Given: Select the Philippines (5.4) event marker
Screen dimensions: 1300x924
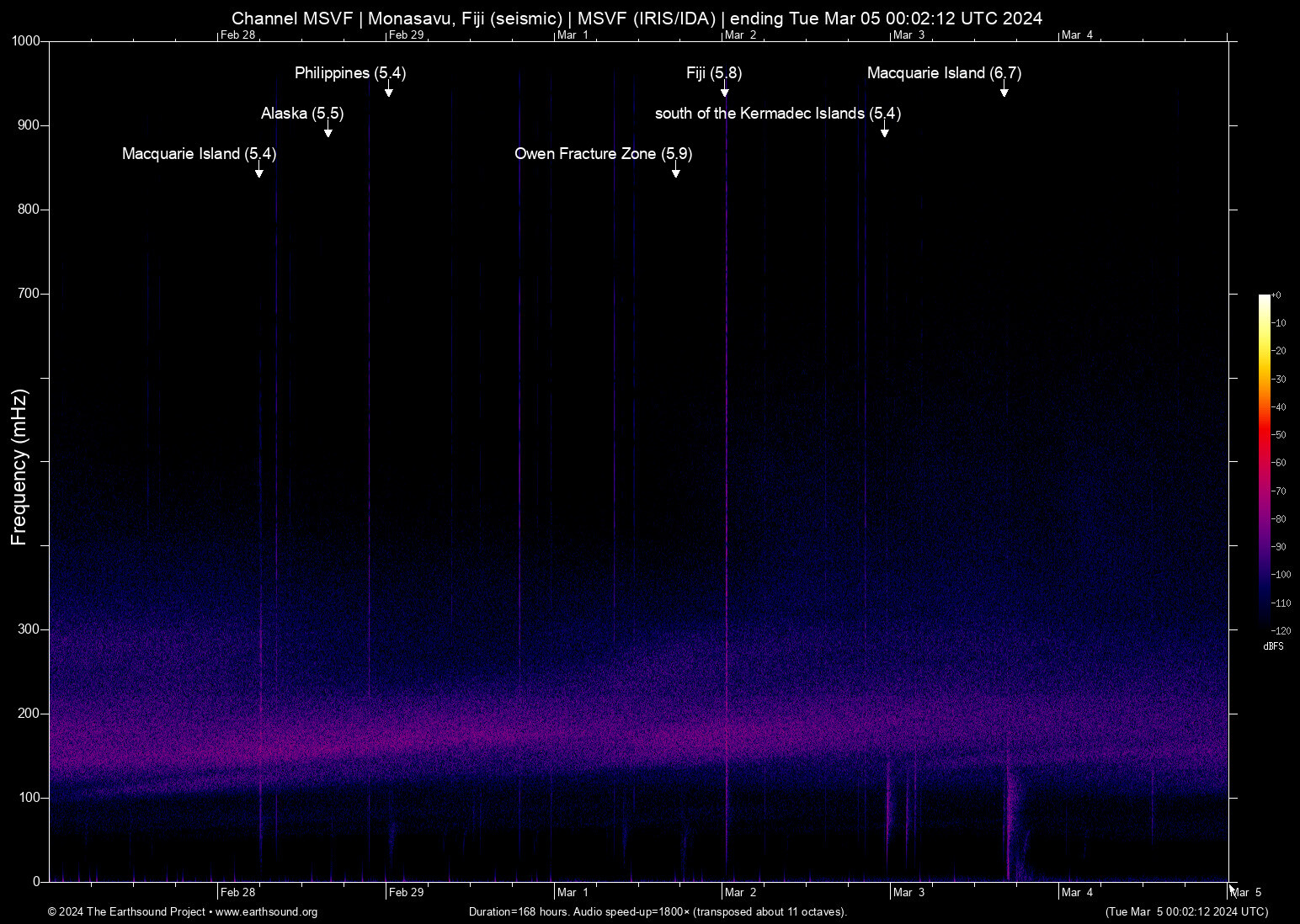Looking at the screenshot, I should [349, 73].
